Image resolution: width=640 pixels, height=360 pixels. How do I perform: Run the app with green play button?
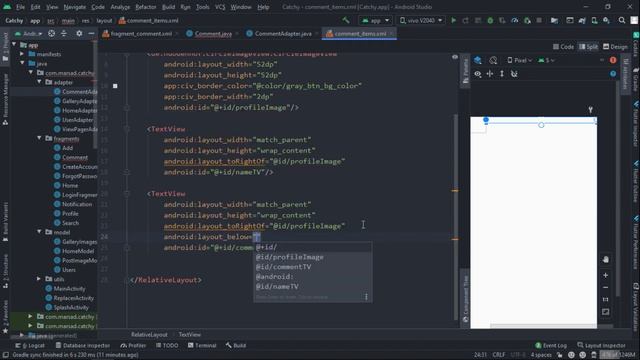coord(453,20)
